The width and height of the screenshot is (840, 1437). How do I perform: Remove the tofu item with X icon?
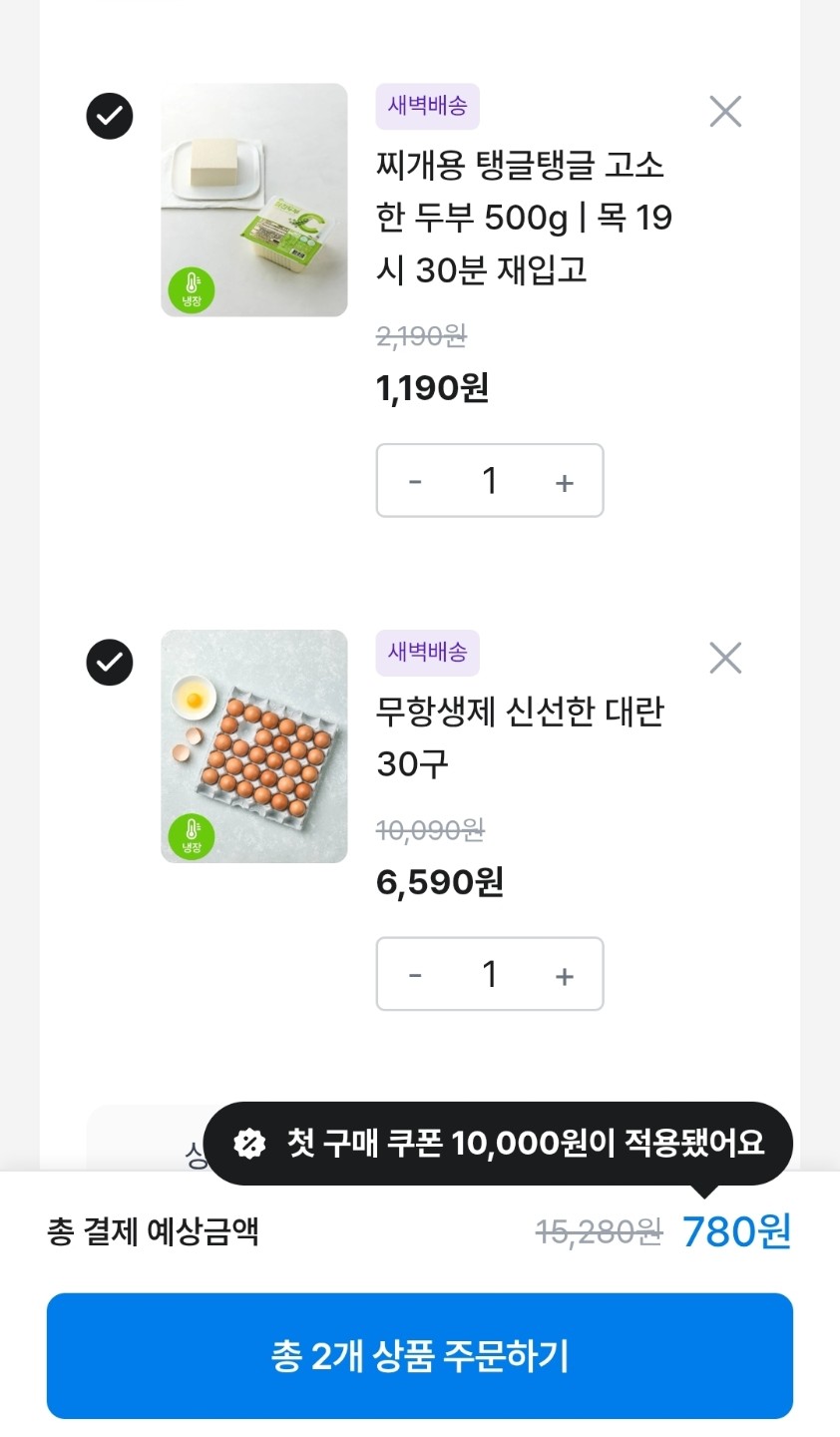click(x=725, y=111)
